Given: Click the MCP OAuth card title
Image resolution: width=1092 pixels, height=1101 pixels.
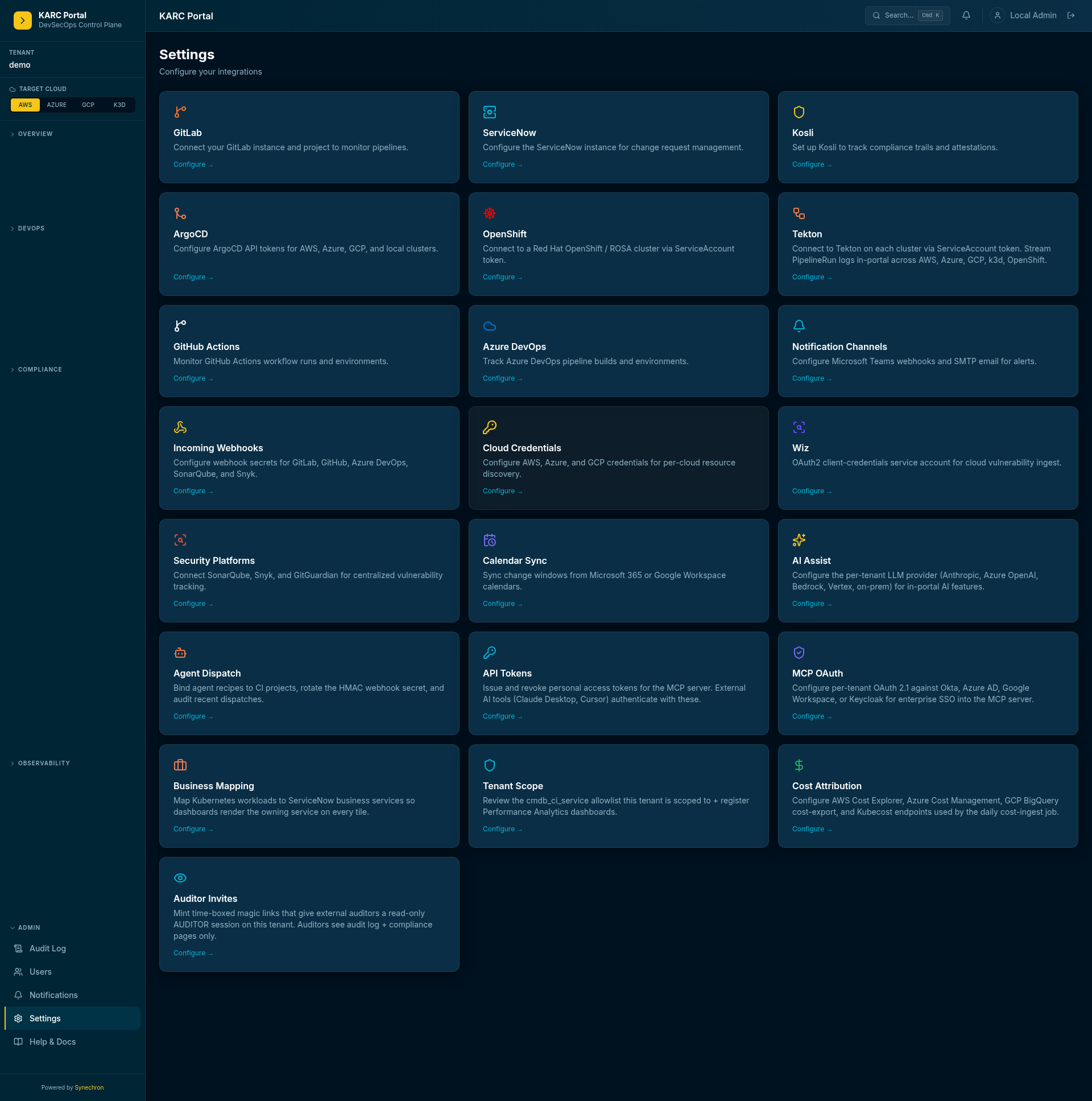Looking at the screenshot, I should coord(817,674).
